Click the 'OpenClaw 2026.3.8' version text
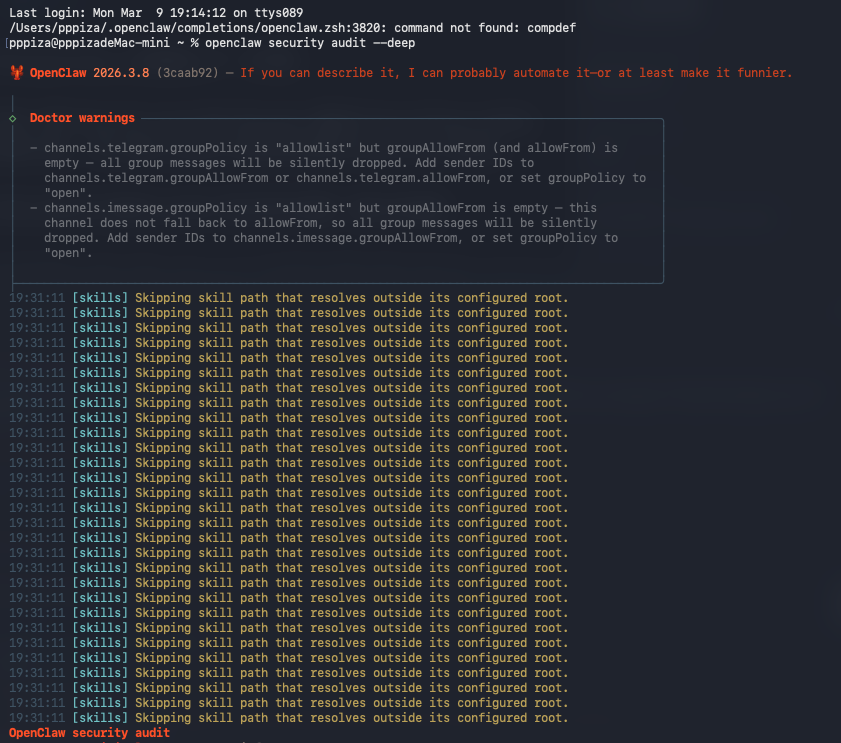The image size is (841, 743). [x=90, y=73]
